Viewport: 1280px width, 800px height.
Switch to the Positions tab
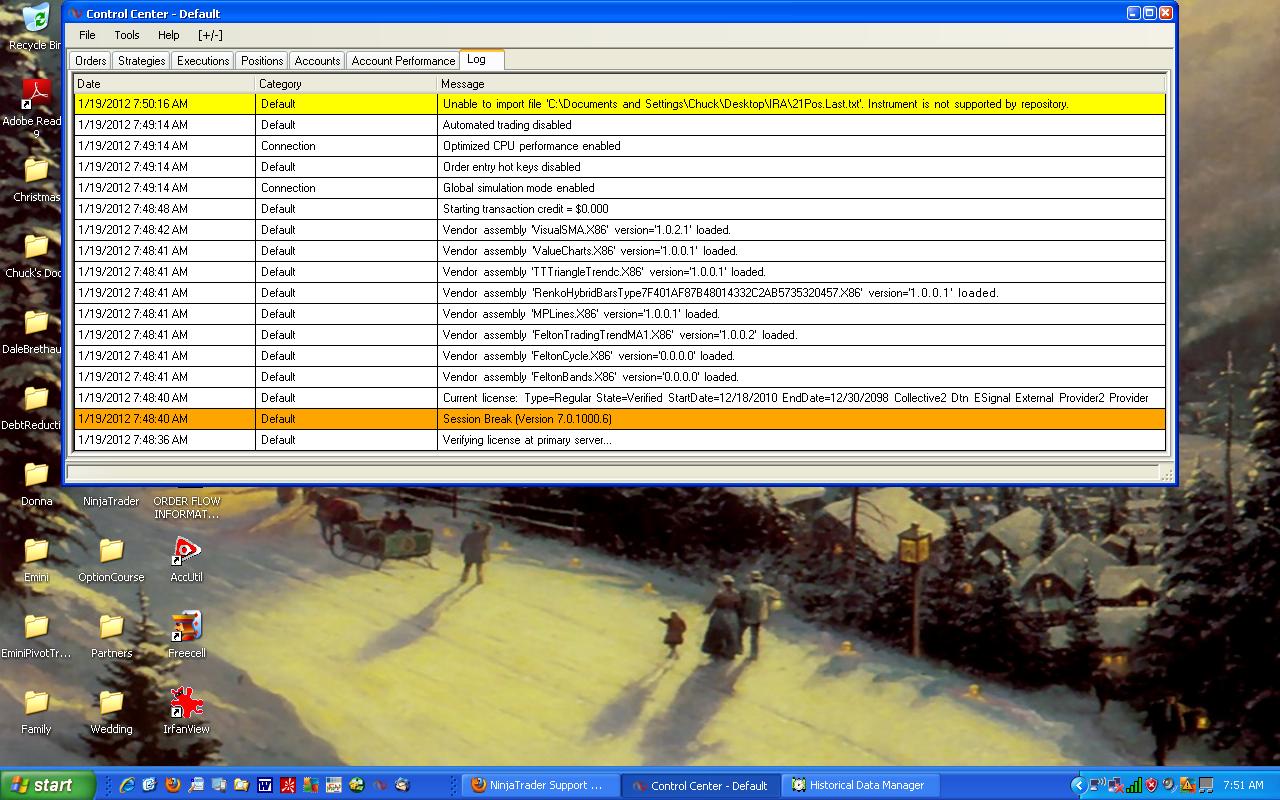point(262,61)
